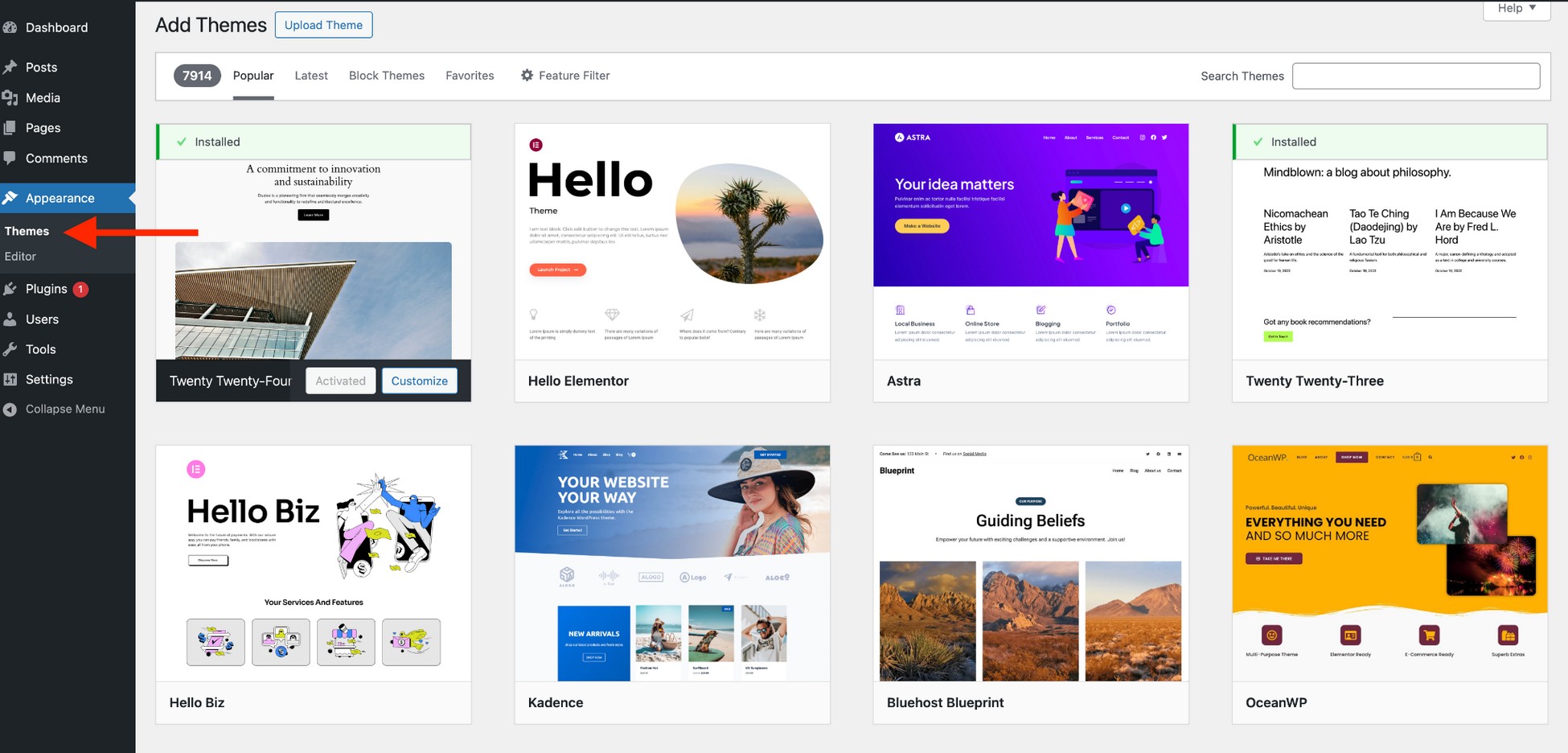Open the Dashboard from the sidebar icon
The image size is (1568, 753).
[11, 27]
